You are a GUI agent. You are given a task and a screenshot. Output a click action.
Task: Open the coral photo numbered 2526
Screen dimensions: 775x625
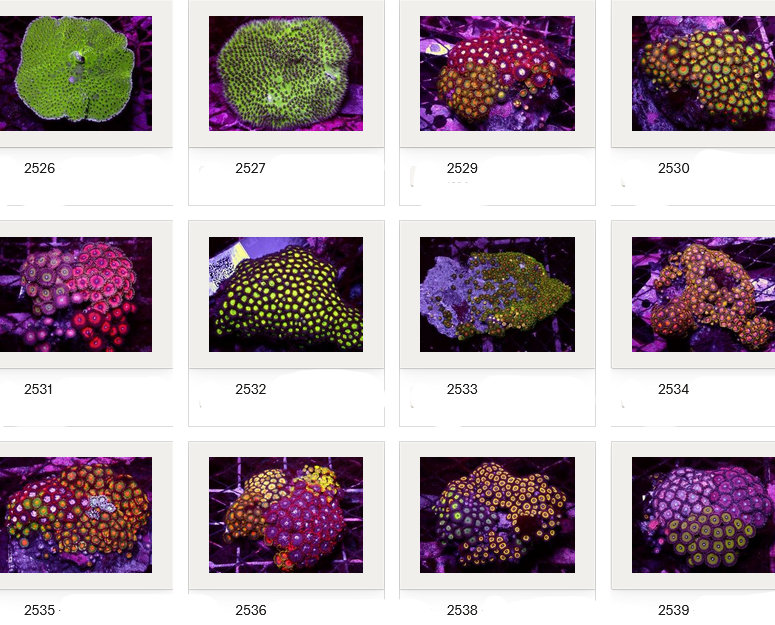tap(76, 74)
